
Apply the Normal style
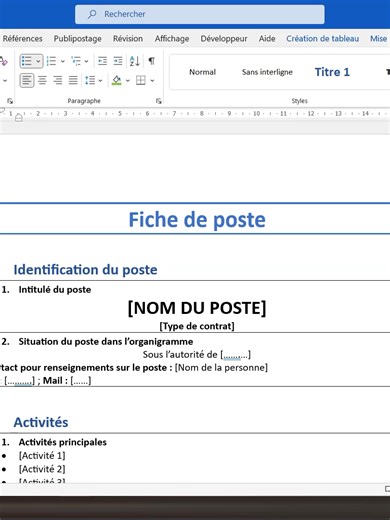click(x=202, y=72)
